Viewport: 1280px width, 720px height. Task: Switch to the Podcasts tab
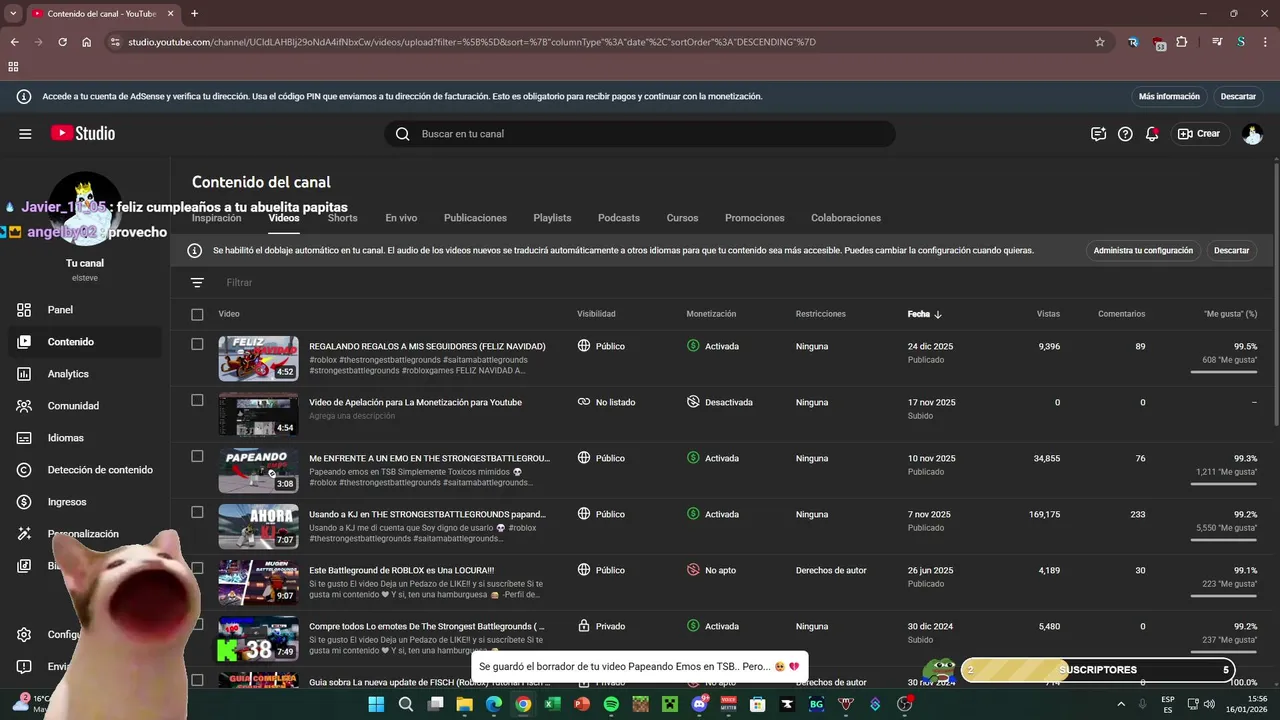[x=619, y=218]
